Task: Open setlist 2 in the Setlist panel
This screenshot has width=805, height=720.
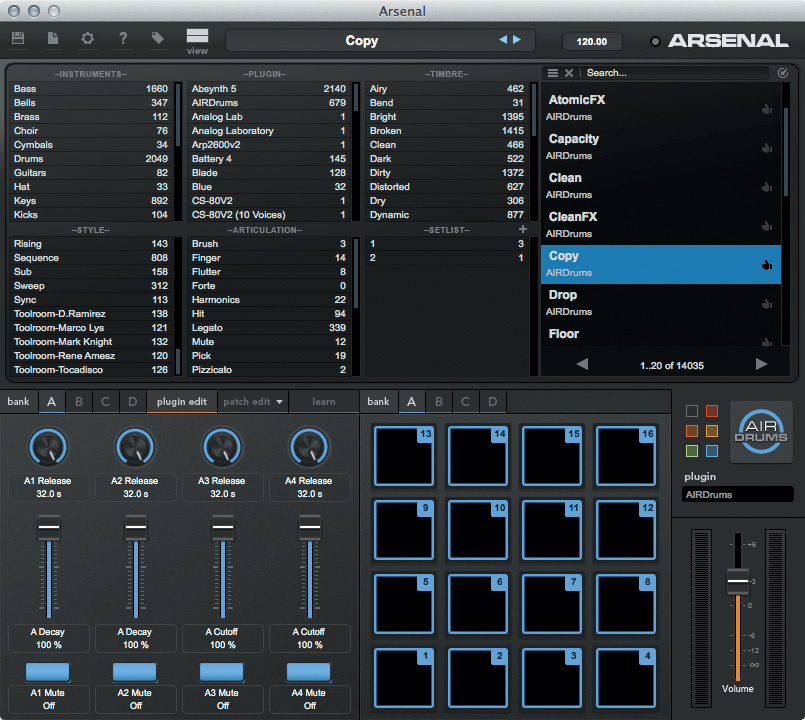Action: tap(447, 258)
